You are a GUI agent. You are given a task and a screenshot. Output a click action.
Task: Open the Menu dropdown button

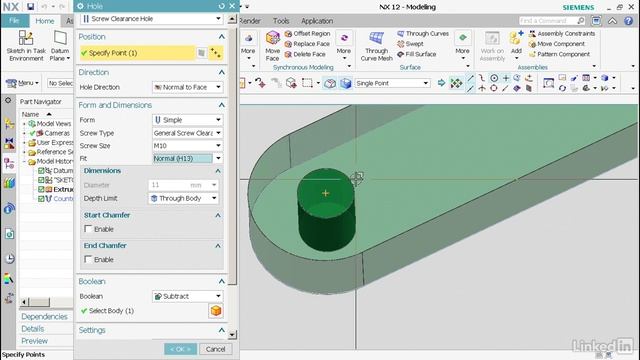pos(22,83)
